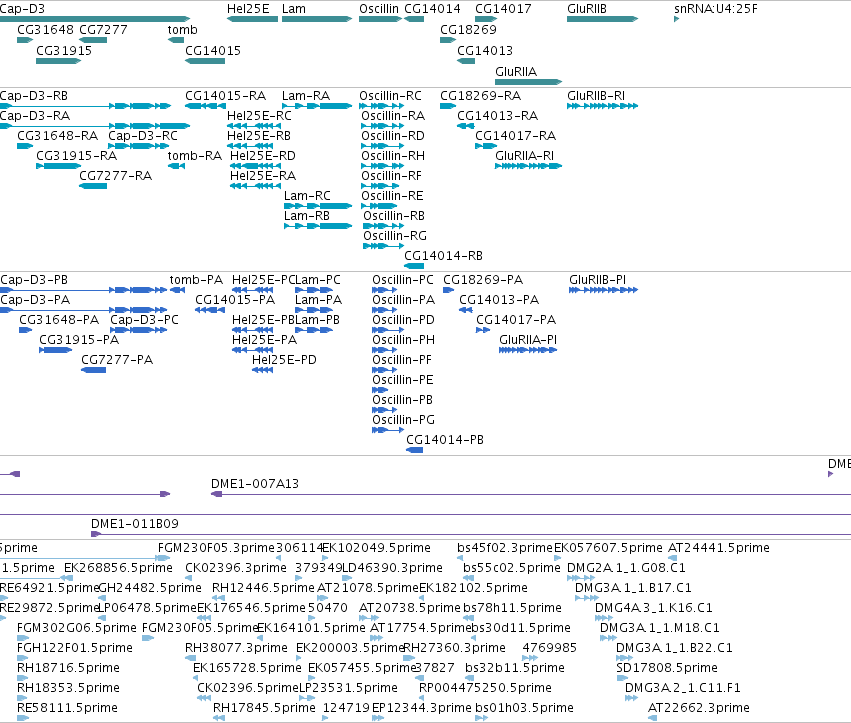Image resolution: width=851 pixels, height=723 pixels.
Task: Click the CG14015-PA protein label
Action: click(235, 300)
